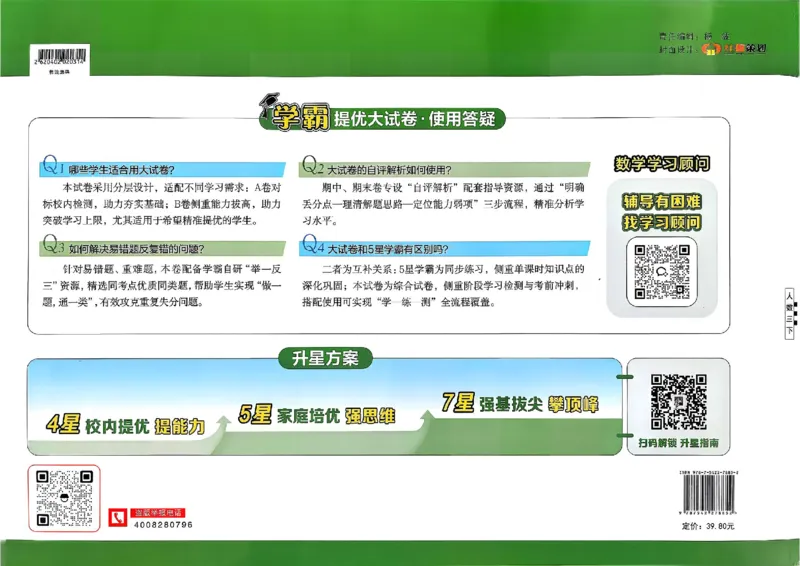Click the barcode sticker on the green header
The width and height of the screenshot is (800, 566).
click(60, 60)
